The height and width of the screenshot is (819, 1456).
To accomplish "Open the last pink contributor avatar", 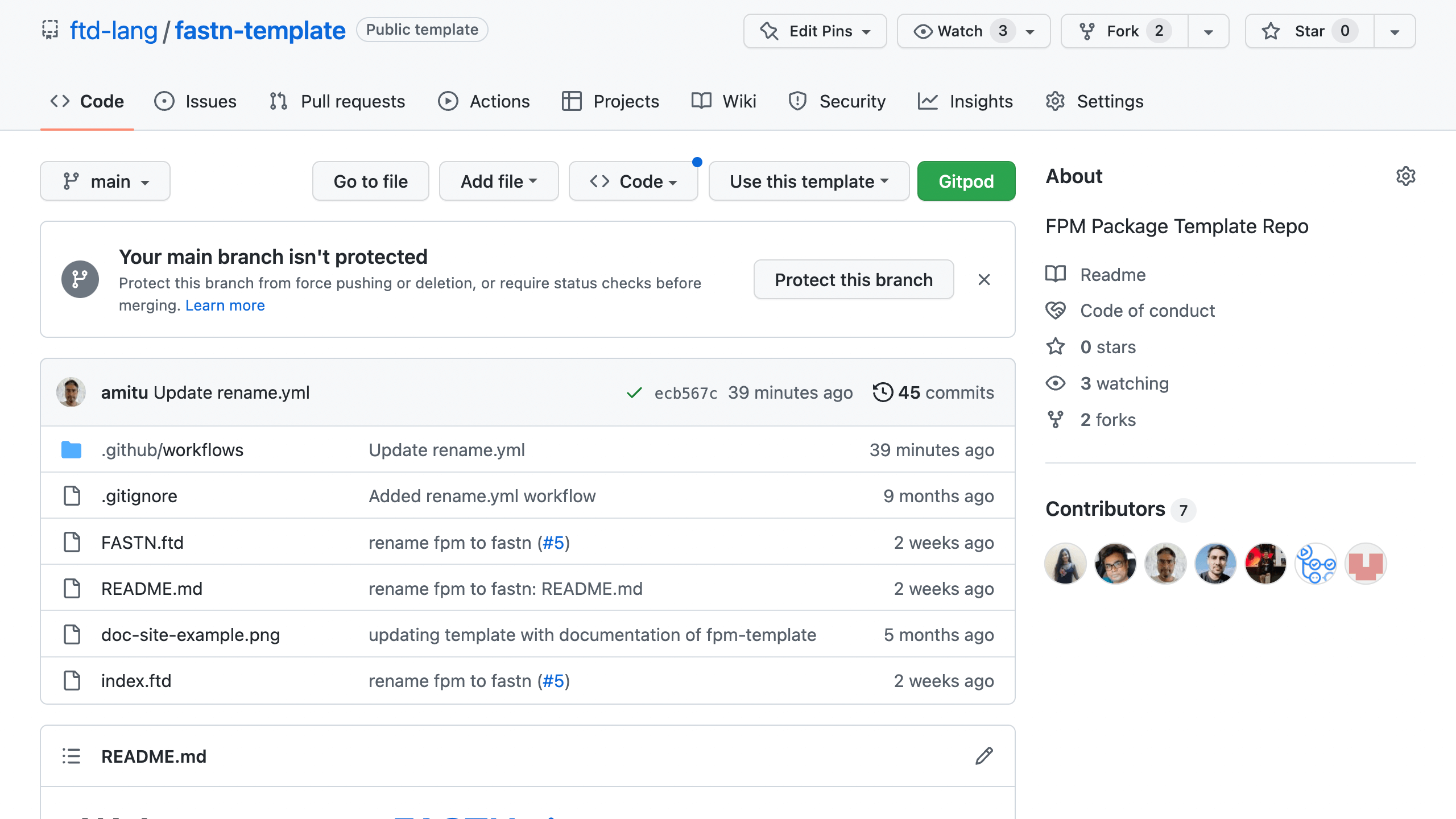I will click(x=1366, y=564).
